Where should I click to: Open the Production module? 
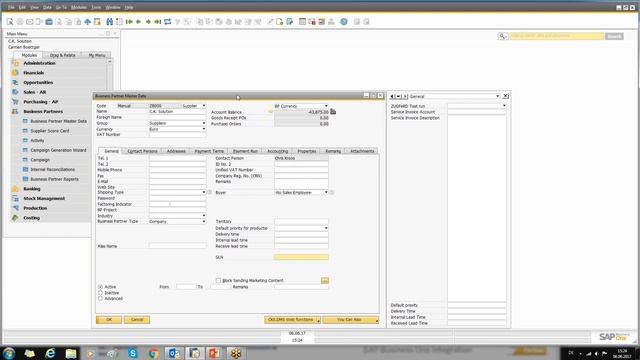(35, 208)
